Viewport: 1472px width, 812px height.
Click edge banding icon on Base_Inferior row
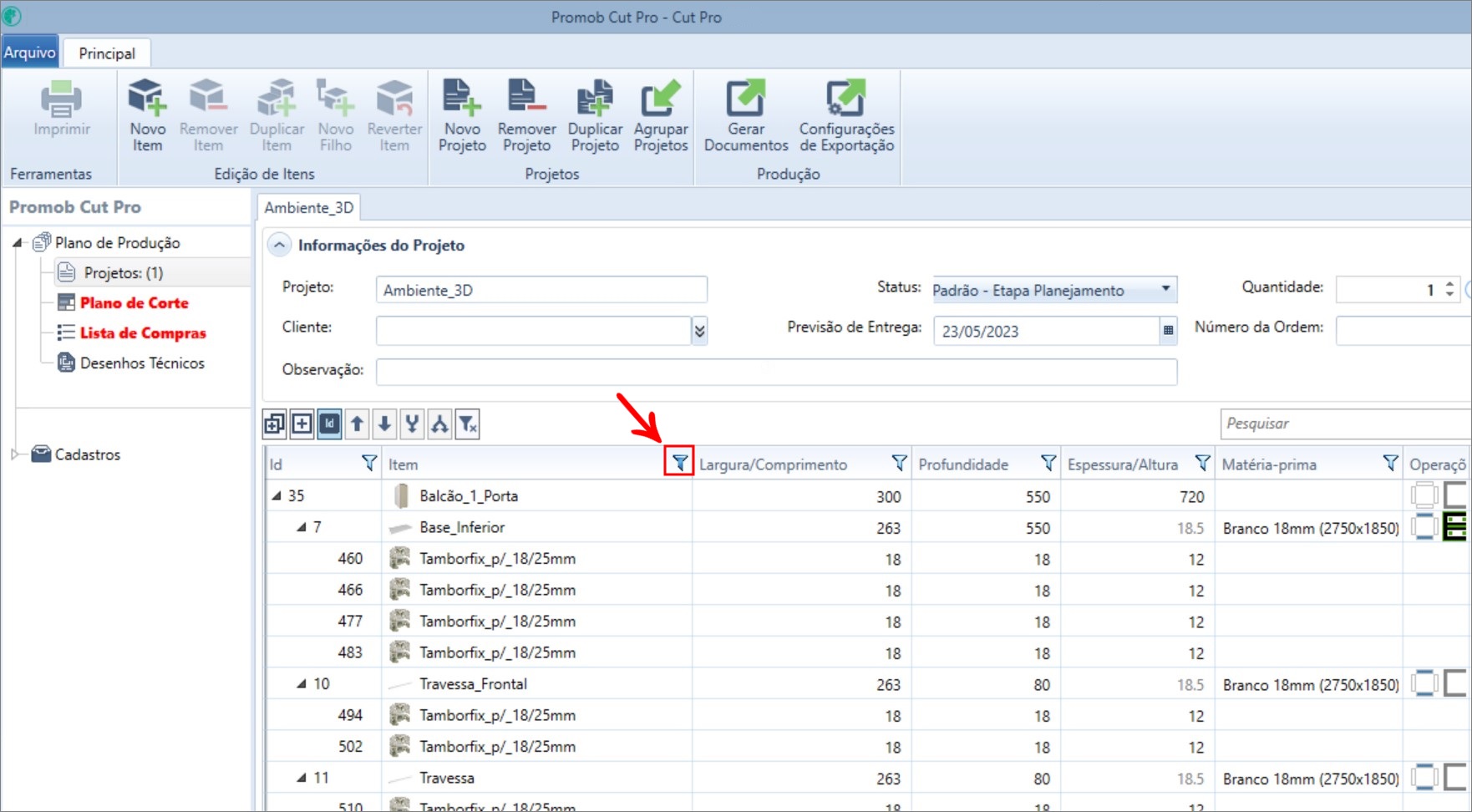pos(1424,527)
